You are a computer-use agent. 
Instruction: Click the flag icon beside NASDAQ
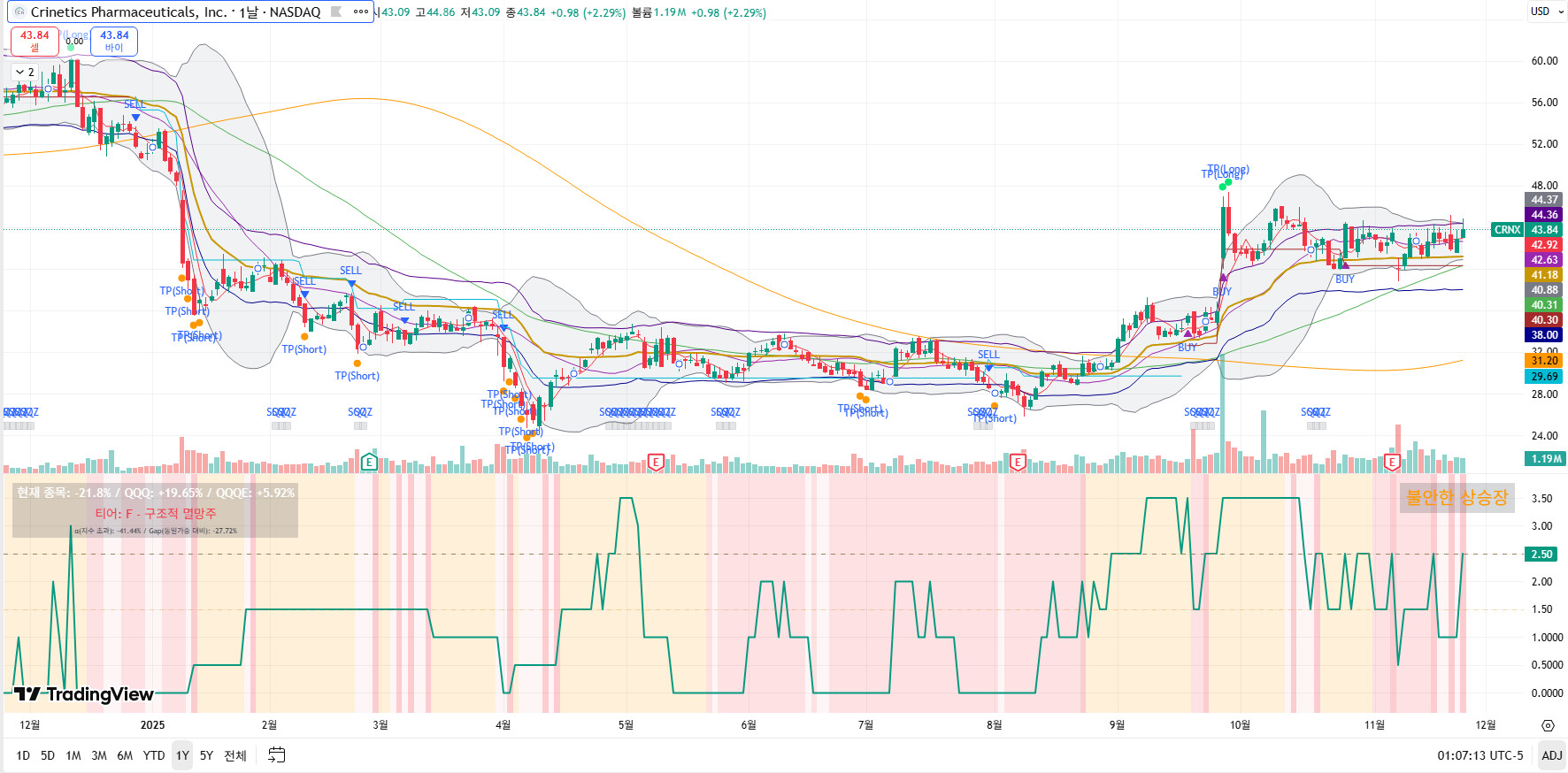(336, 12)
